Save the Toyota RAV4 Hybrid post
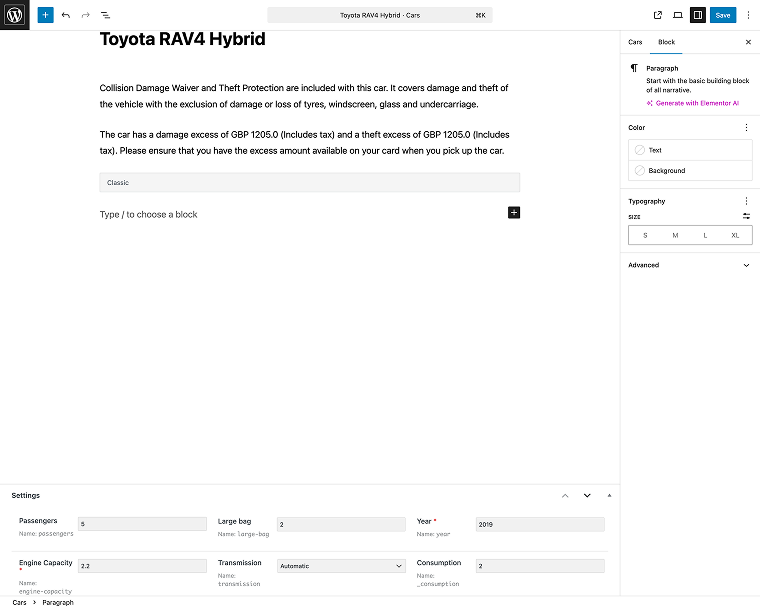Screen dimensions: 760x608 tap(723, 15)
